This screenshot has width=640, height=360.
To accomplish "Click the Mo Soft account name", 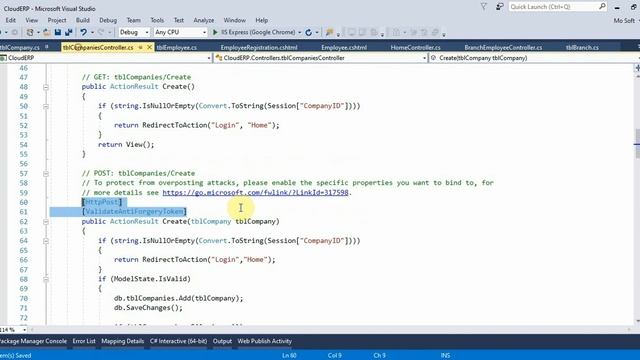I will [x=624, y=20].
